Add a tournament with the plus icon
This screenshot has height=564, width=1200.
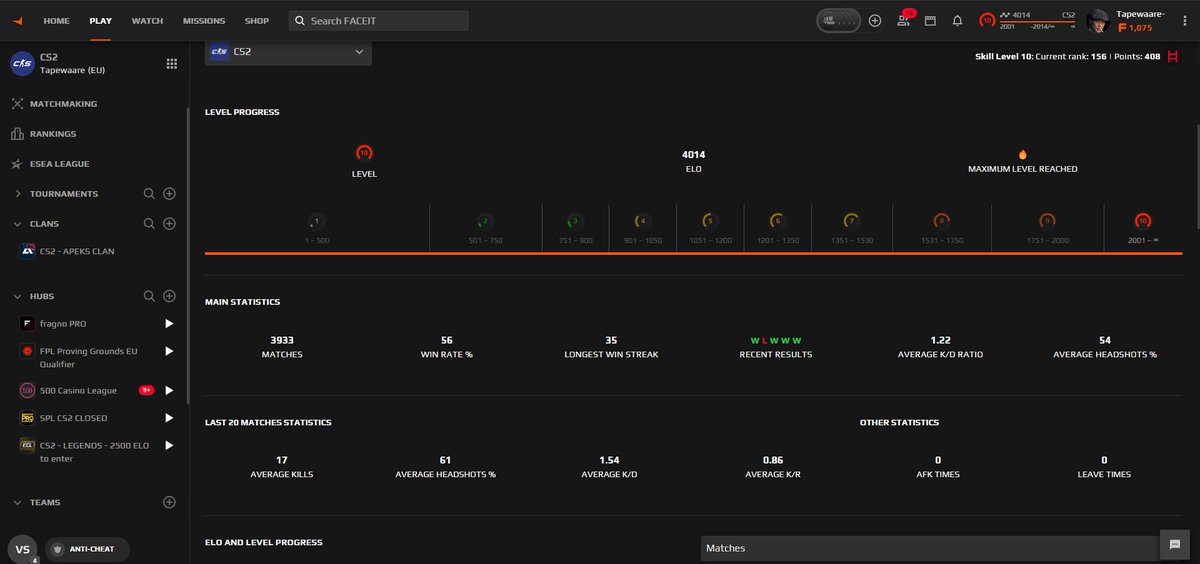click(170, 194)
